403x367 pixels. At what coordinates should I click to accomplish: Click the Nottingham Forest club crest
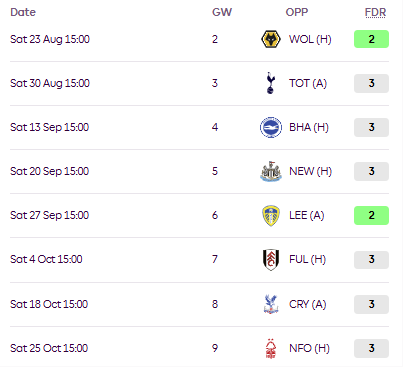[x=271, y=348]
